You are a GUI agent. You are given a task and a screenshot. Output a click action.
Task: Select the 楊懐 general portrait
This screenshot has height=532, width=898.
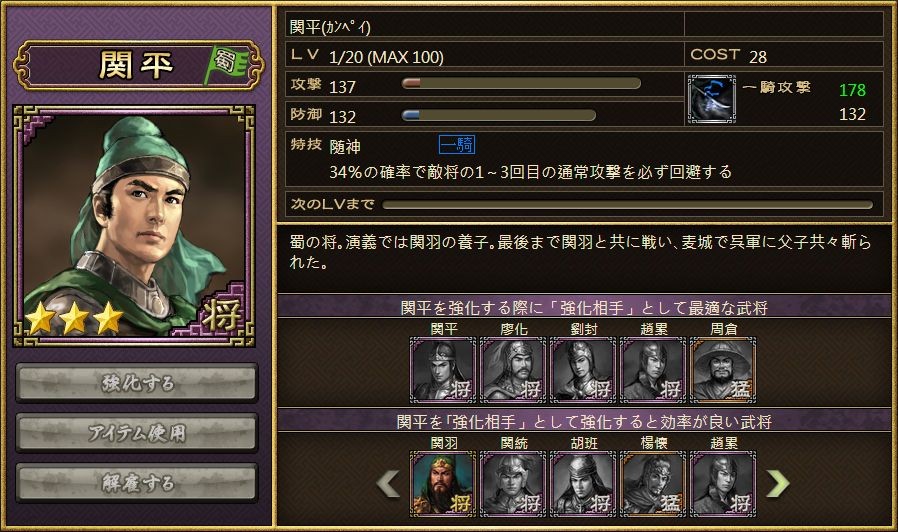point(653,483)
